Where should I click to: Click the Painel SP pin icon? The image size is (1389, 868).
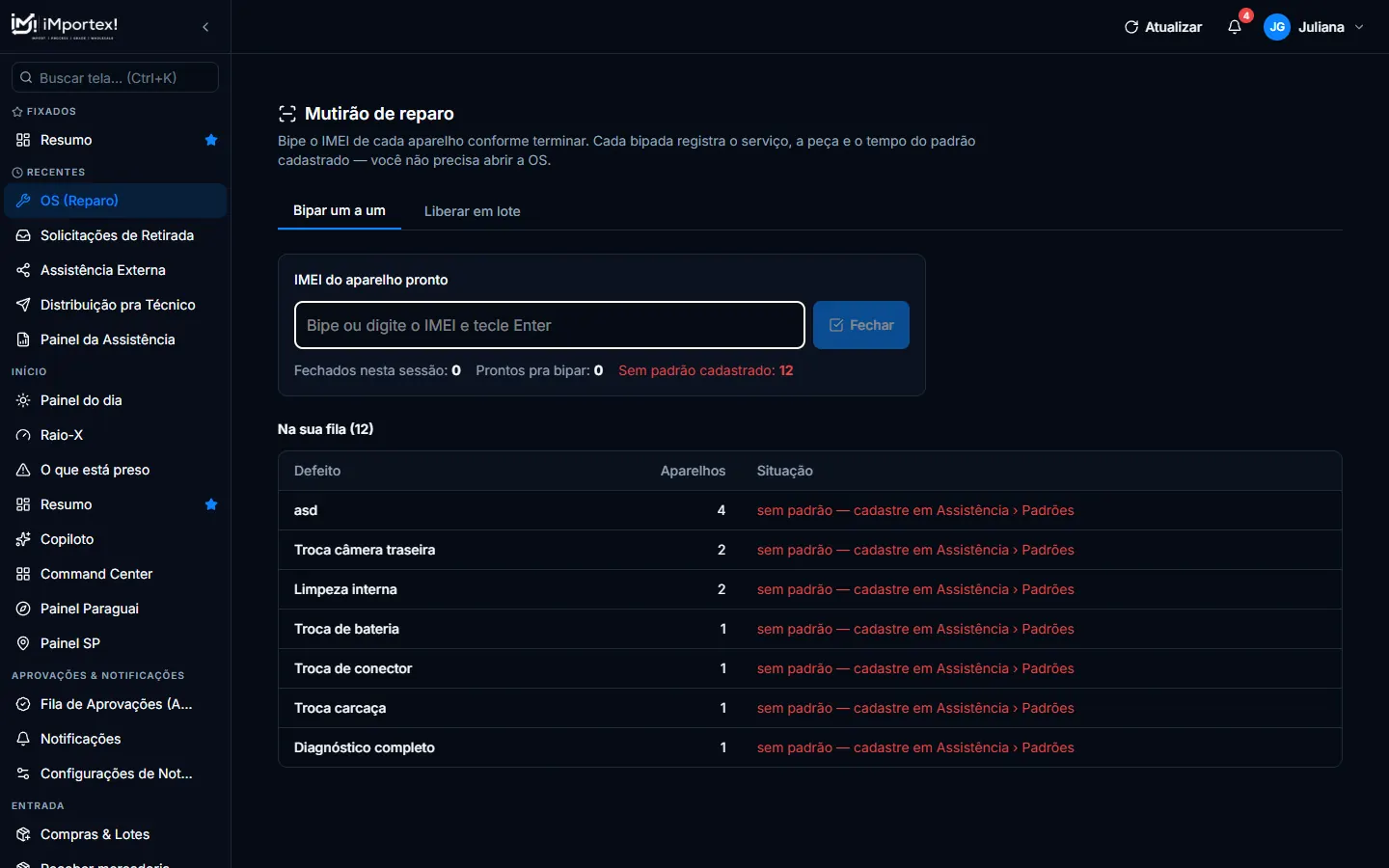point(23,643)
